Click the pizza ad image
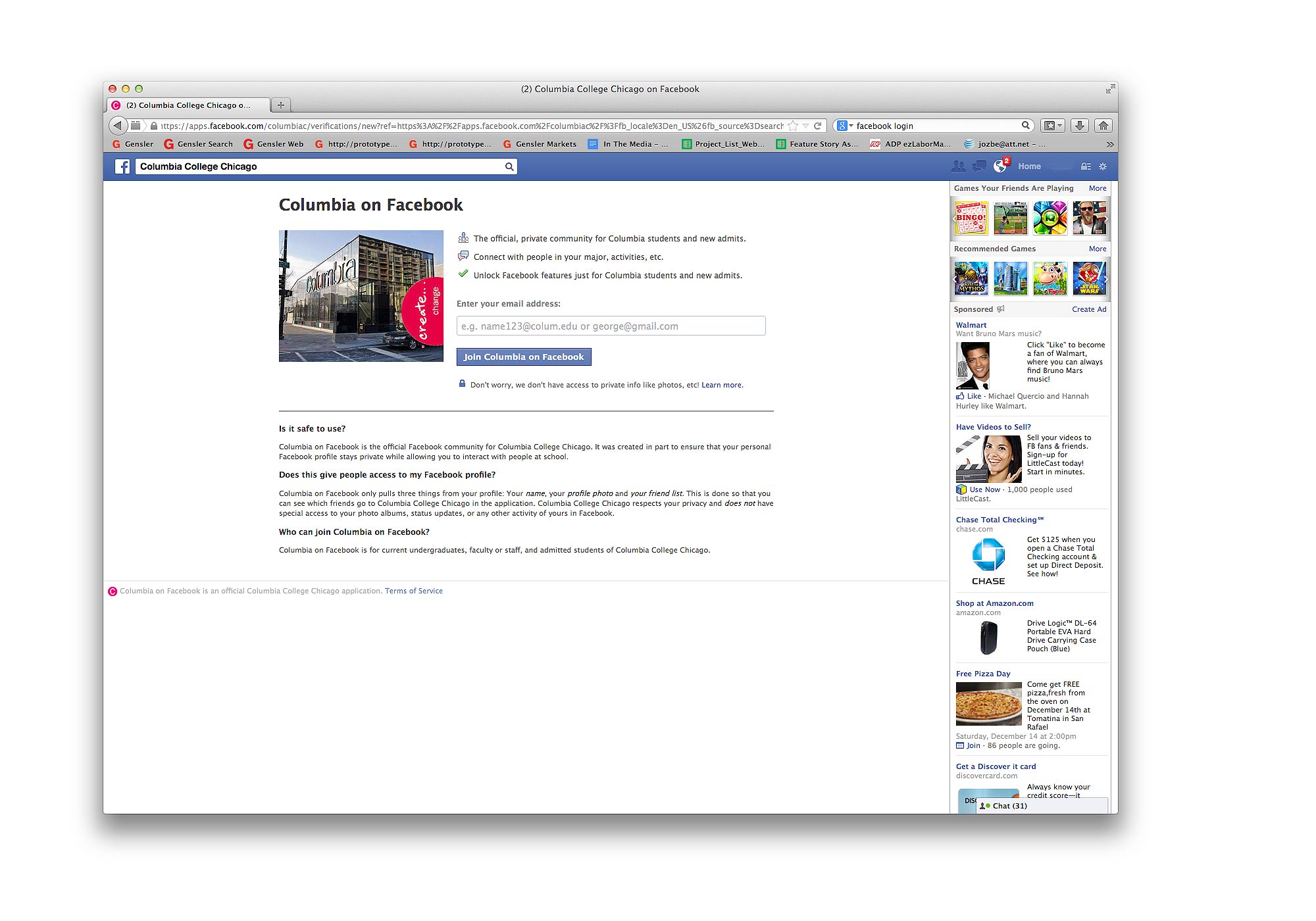This screenshot has width=1316, height=921. 989,704
